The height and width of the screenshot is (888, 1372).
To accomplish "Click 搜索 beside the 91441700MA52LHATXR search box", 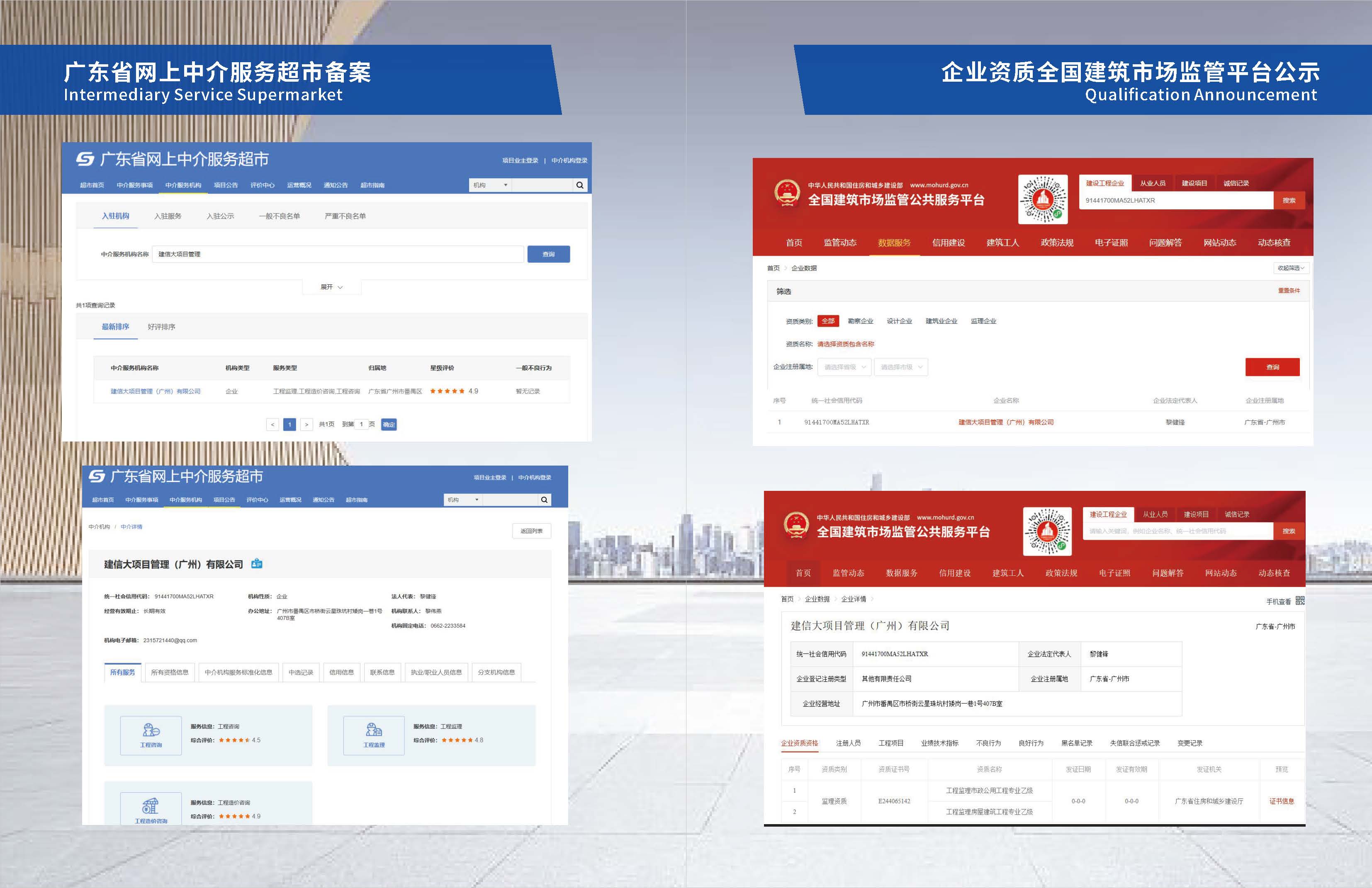I will [x=1289, y=201].
